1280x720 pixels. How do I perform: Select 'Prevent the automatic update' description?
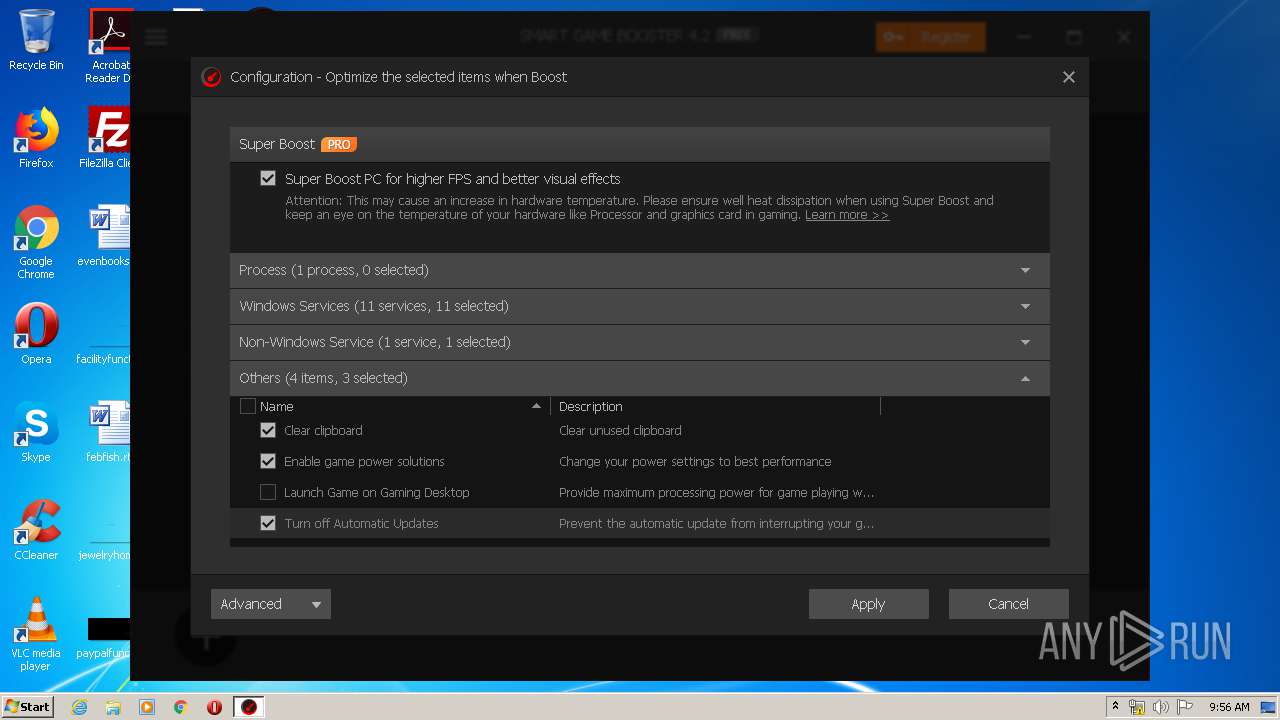point(716,524)
